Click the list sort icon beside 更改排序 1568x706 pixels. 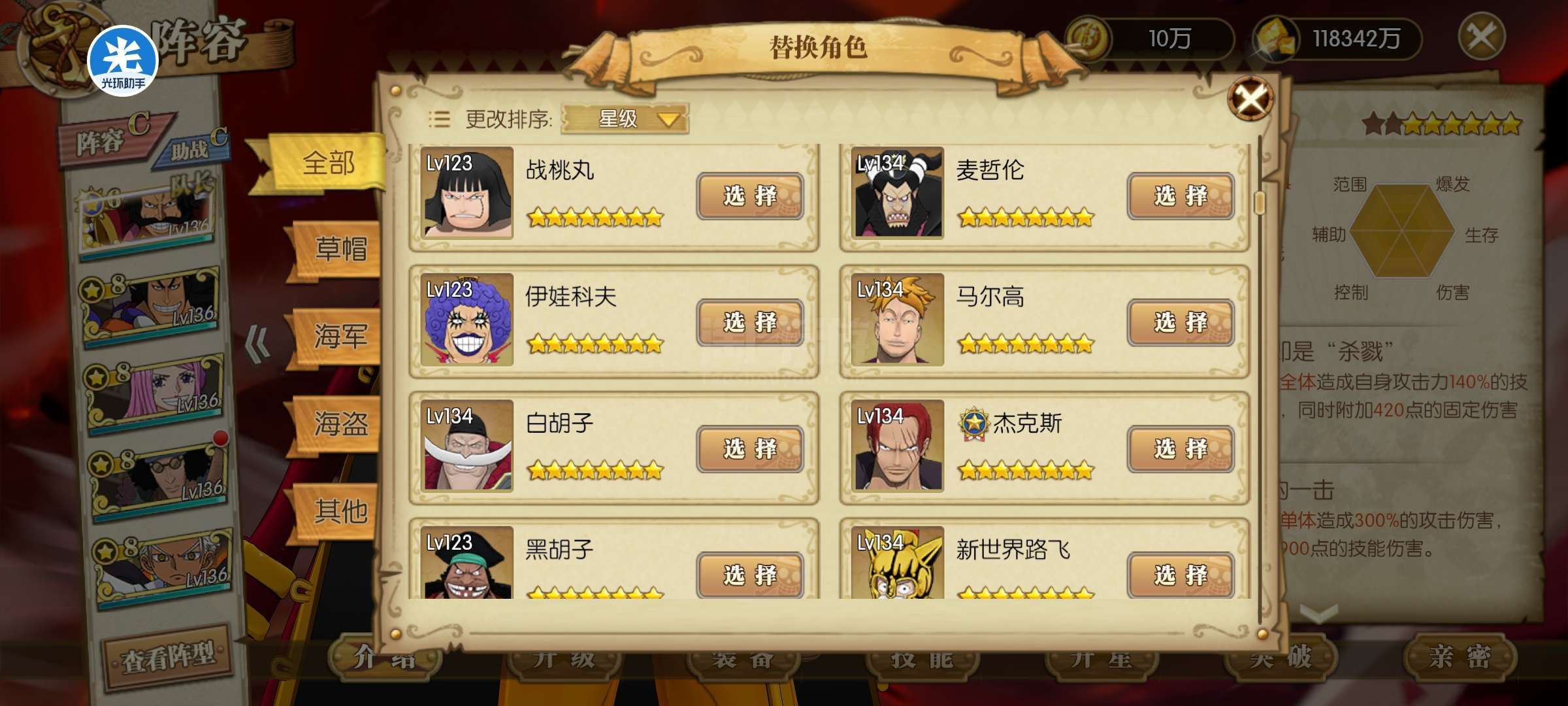tap(438, 119)
